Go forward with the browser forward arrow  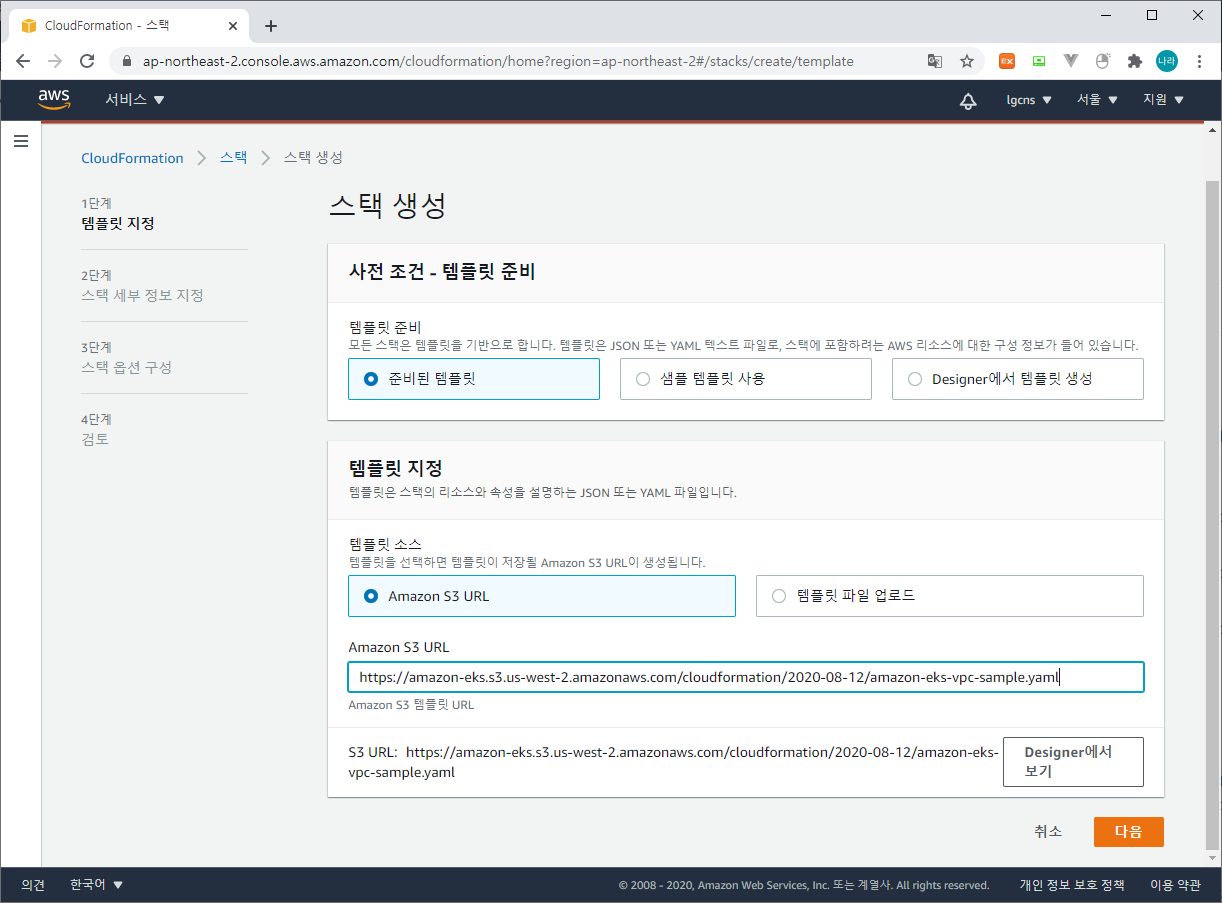pyautogui.click(x=55, y=61)
